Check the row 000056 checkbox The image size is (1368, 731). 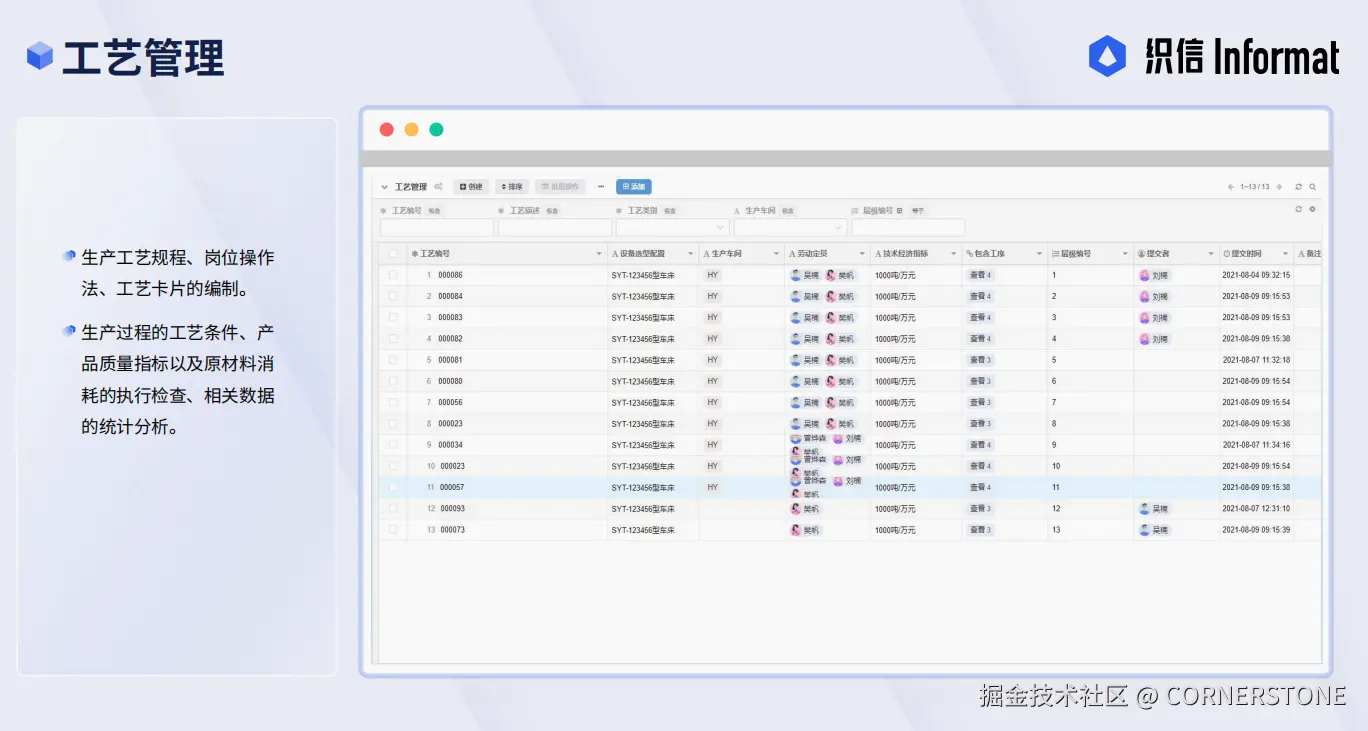(393, 402)
